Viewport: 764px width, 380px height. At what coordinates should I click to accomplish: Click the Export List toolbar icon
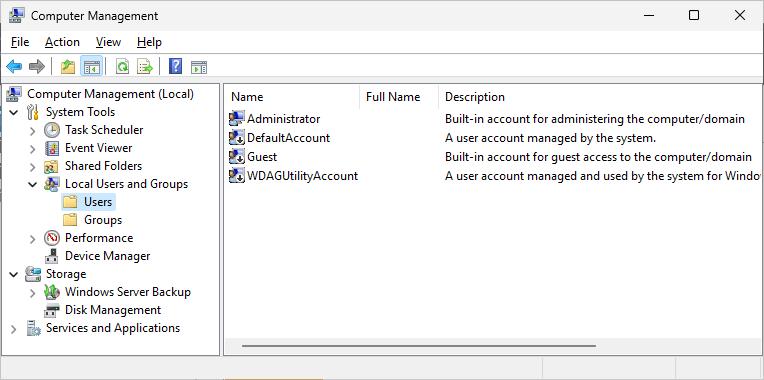pyautogui.click(x=145, y=66)
